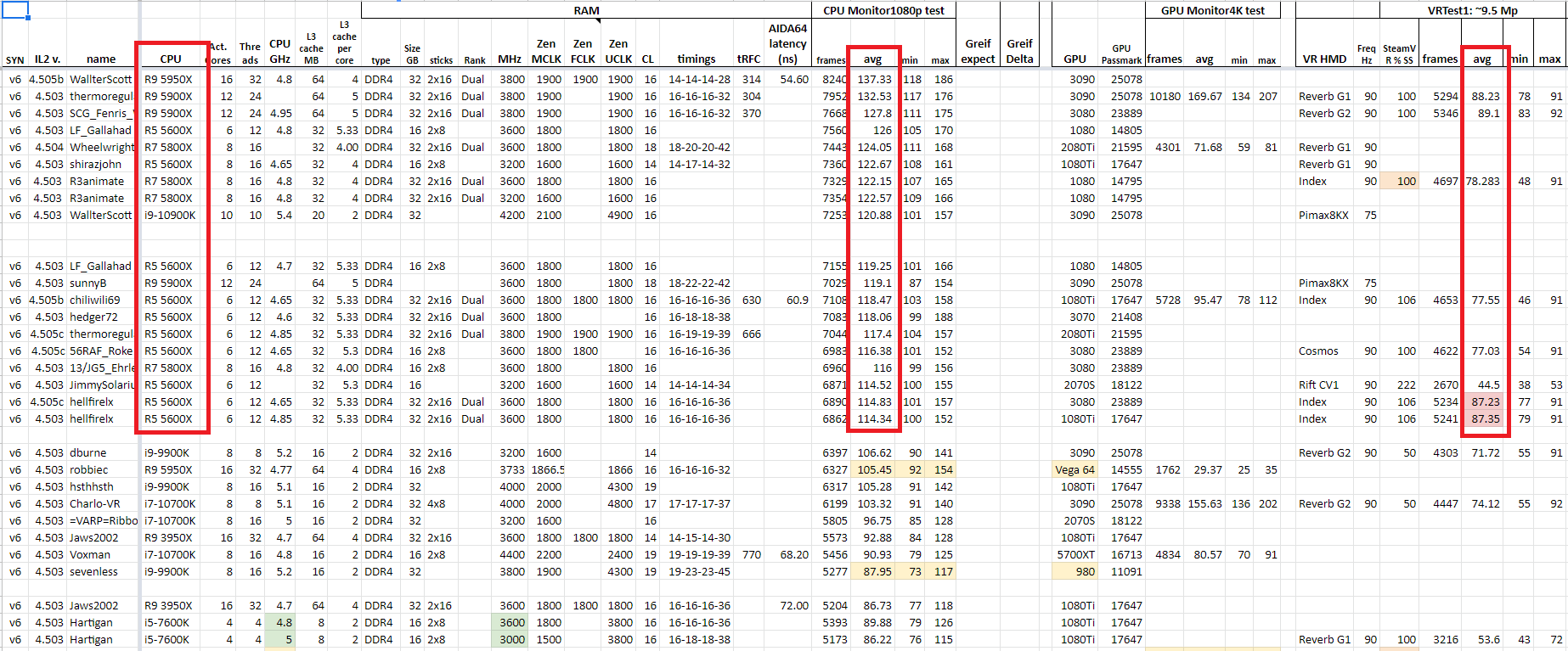Select the Greif Delta column header
This screenshot has width=1568, height=651.
point(1019,51)
